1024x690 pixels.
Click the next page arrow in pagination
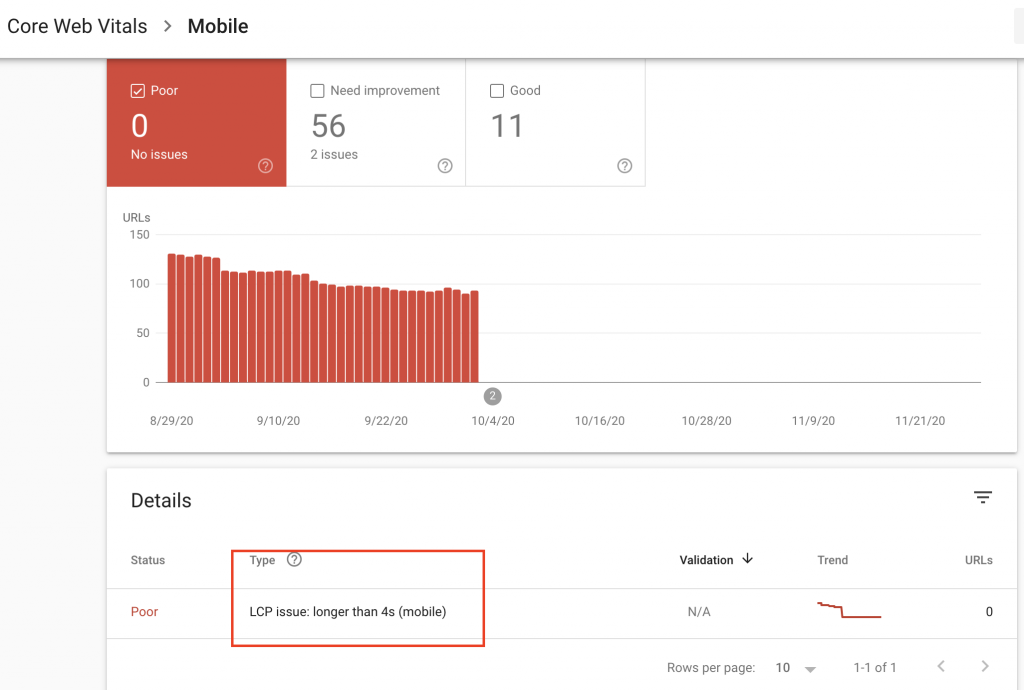(984, 667)
